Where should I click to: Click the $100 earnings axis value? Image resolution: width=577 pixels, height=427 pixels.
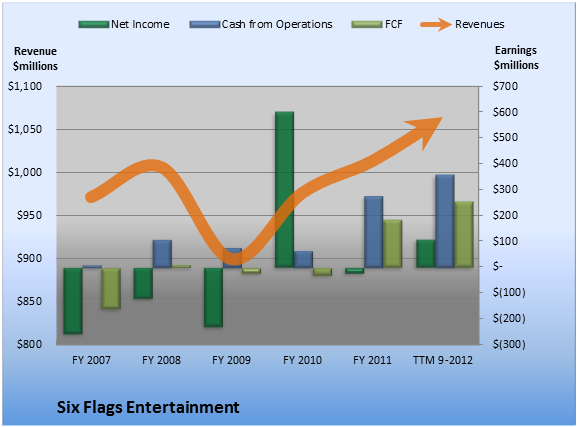[x=506, y=241]
